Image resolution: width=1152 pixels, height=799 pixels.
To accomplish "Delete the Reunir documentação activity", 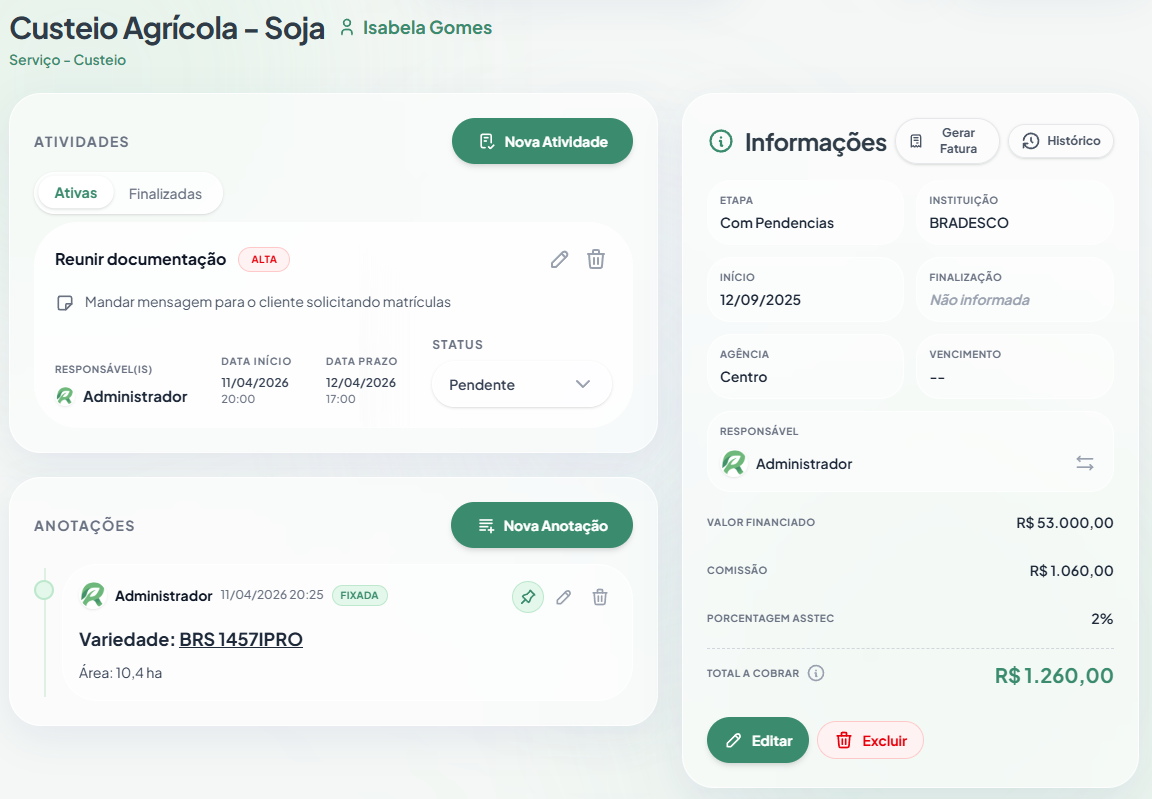I will (x=596, y=259).
